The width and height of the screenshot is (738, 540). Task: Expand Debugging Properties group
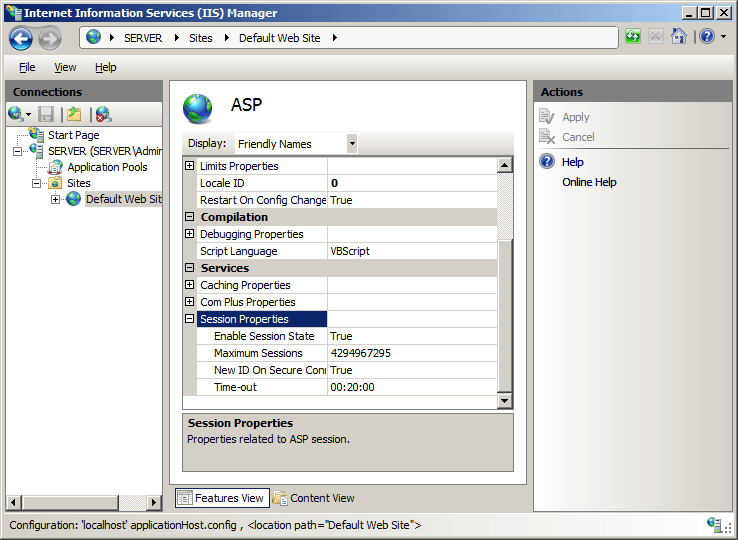[x=189, y=234]
